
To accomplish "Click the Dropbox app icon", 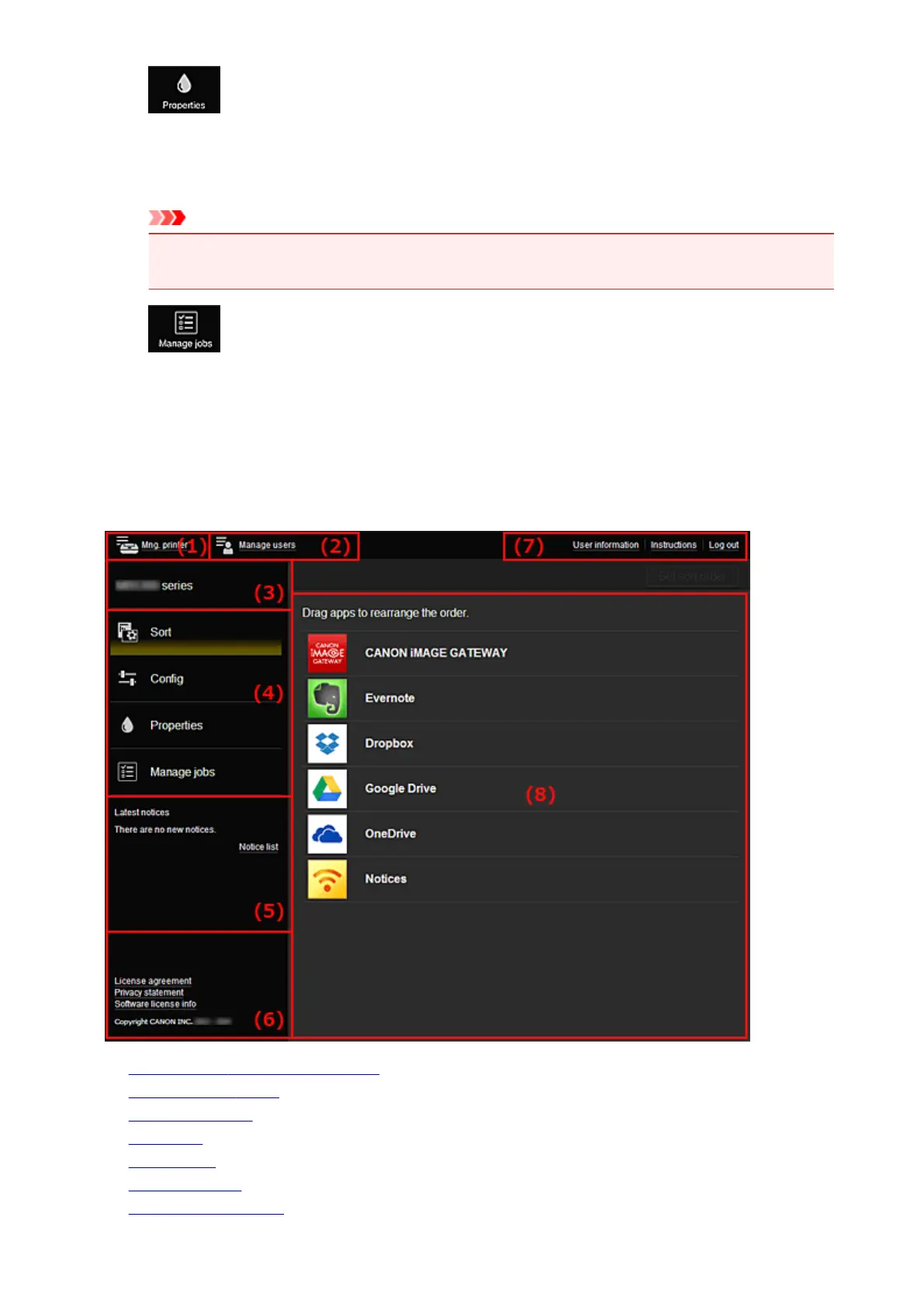I will 327,744.
